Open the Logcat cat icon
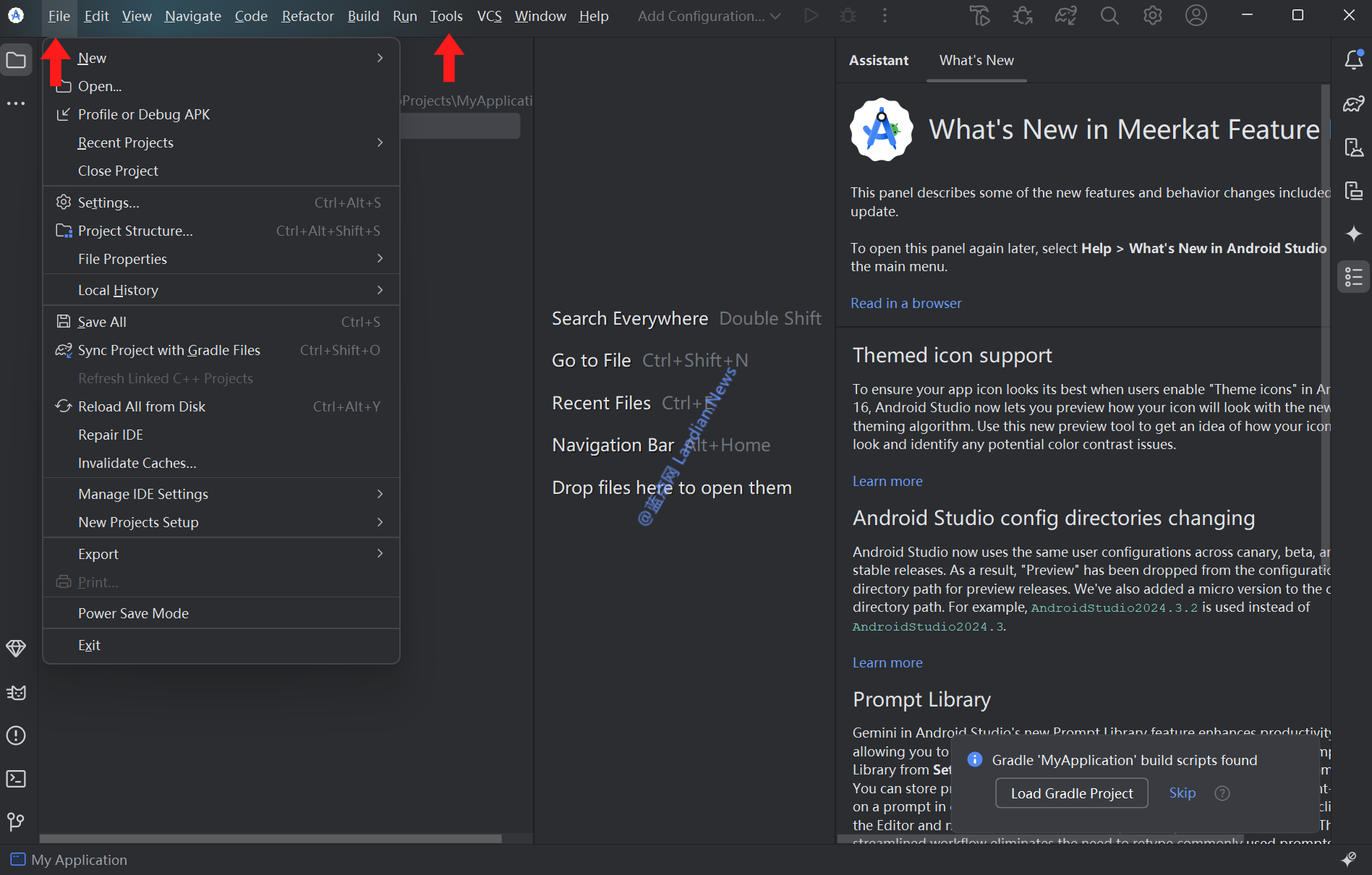 [x=16, y=693]
